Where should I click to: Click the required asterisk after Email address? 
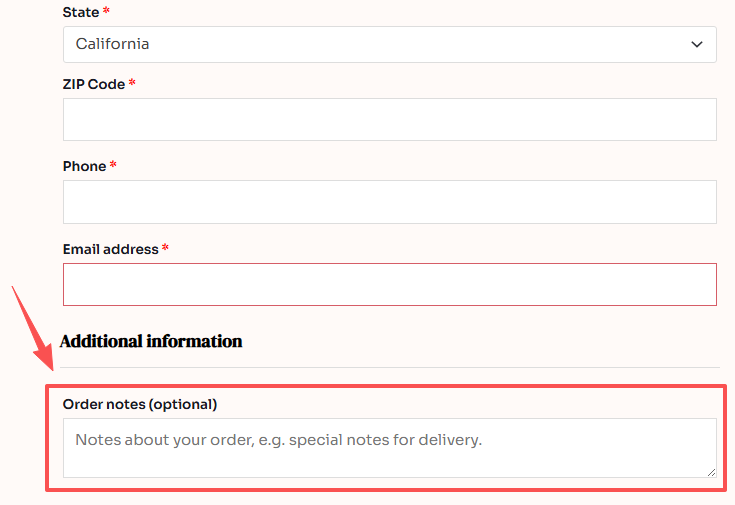click(165, 248)
